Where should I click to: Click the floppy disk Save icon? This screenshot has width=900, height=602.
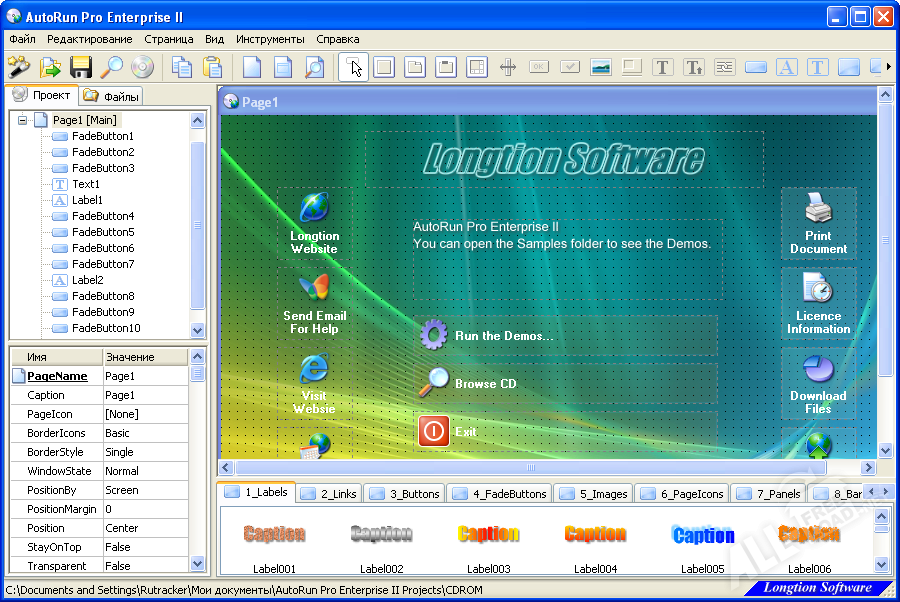click(80, 67)
